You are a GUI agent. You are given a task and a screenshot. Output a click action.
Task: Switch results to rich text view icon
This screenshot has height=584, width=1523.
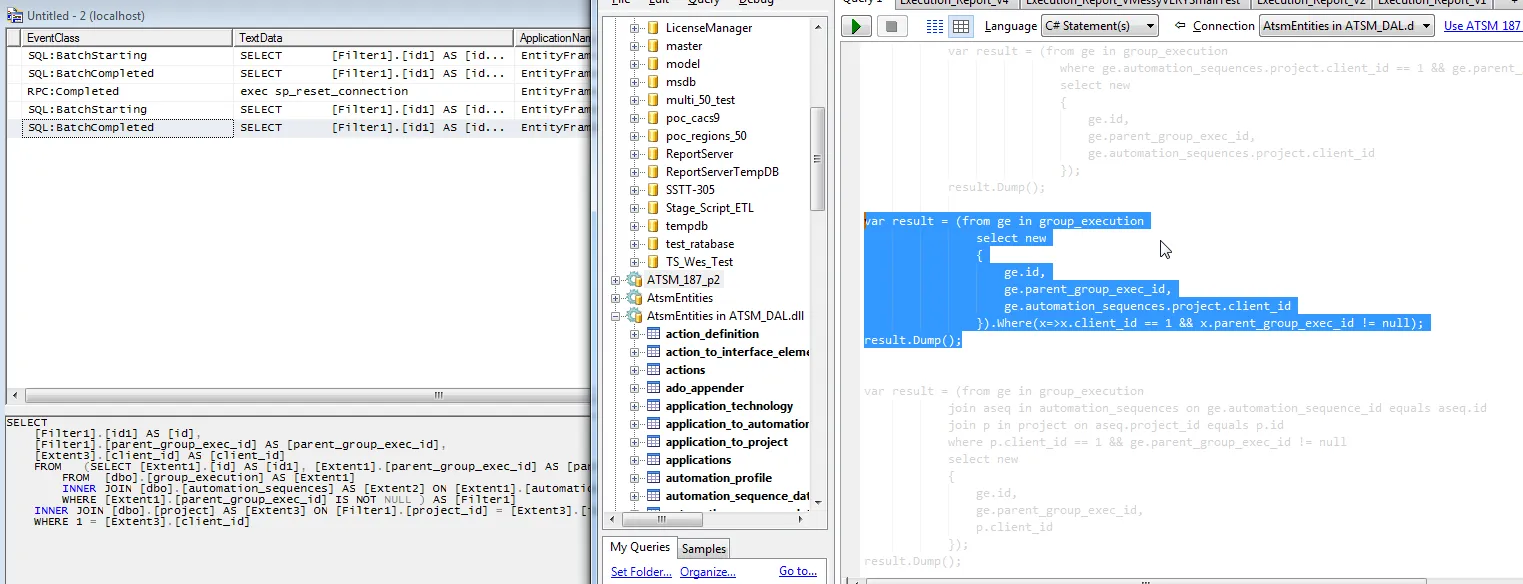click(x=935, y=26)
